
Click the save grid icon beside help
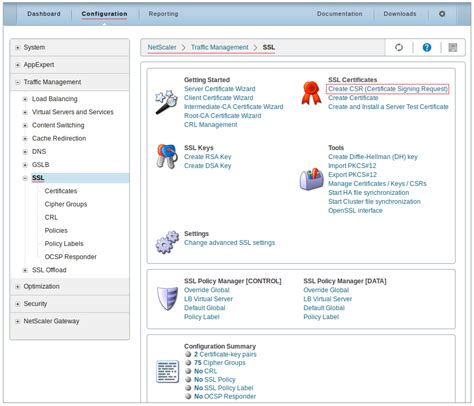[x=453, y=47]
